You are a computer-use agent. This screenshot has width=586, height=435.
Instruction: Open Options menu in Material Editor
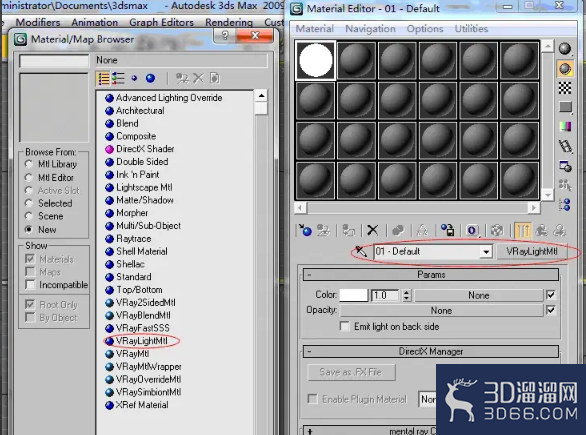point(425,29)
